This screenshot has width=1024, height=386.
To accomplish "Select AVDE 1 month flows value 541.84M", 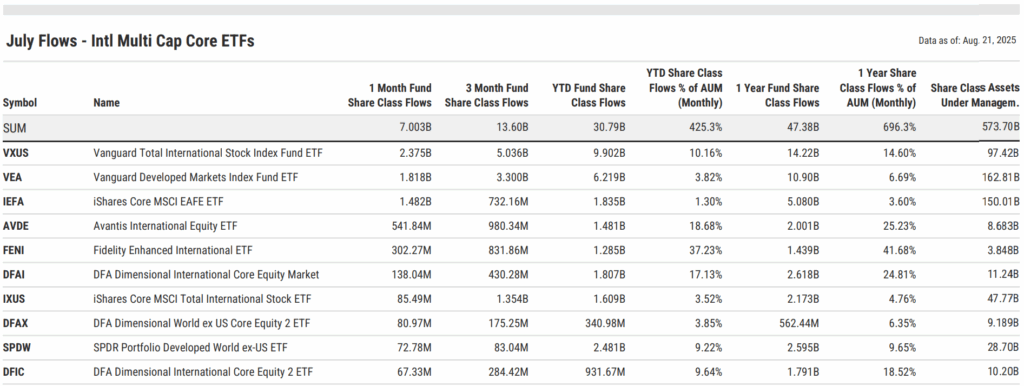I will [411, 226].
